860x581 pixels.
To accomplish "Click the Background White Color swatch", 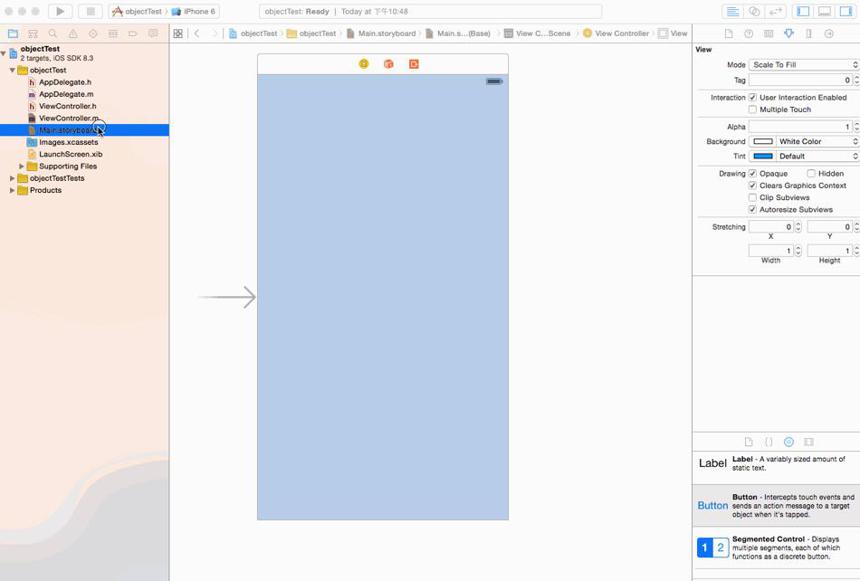I will tap(763, 142).
